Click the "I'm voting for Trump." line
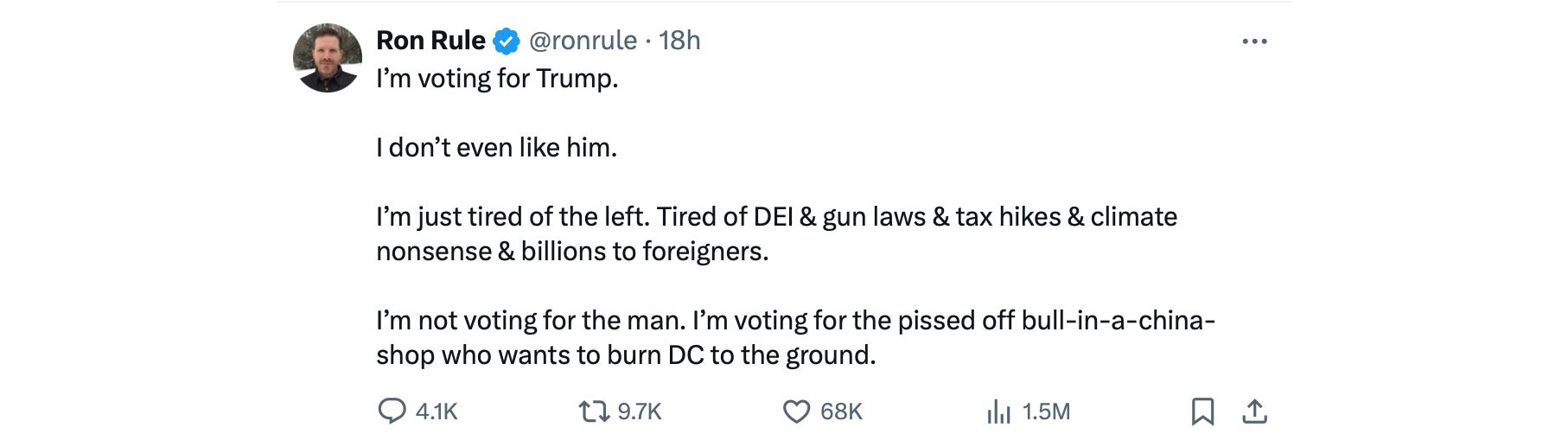This screenshot has width=1568, height=434. click(x=497, y=79)
